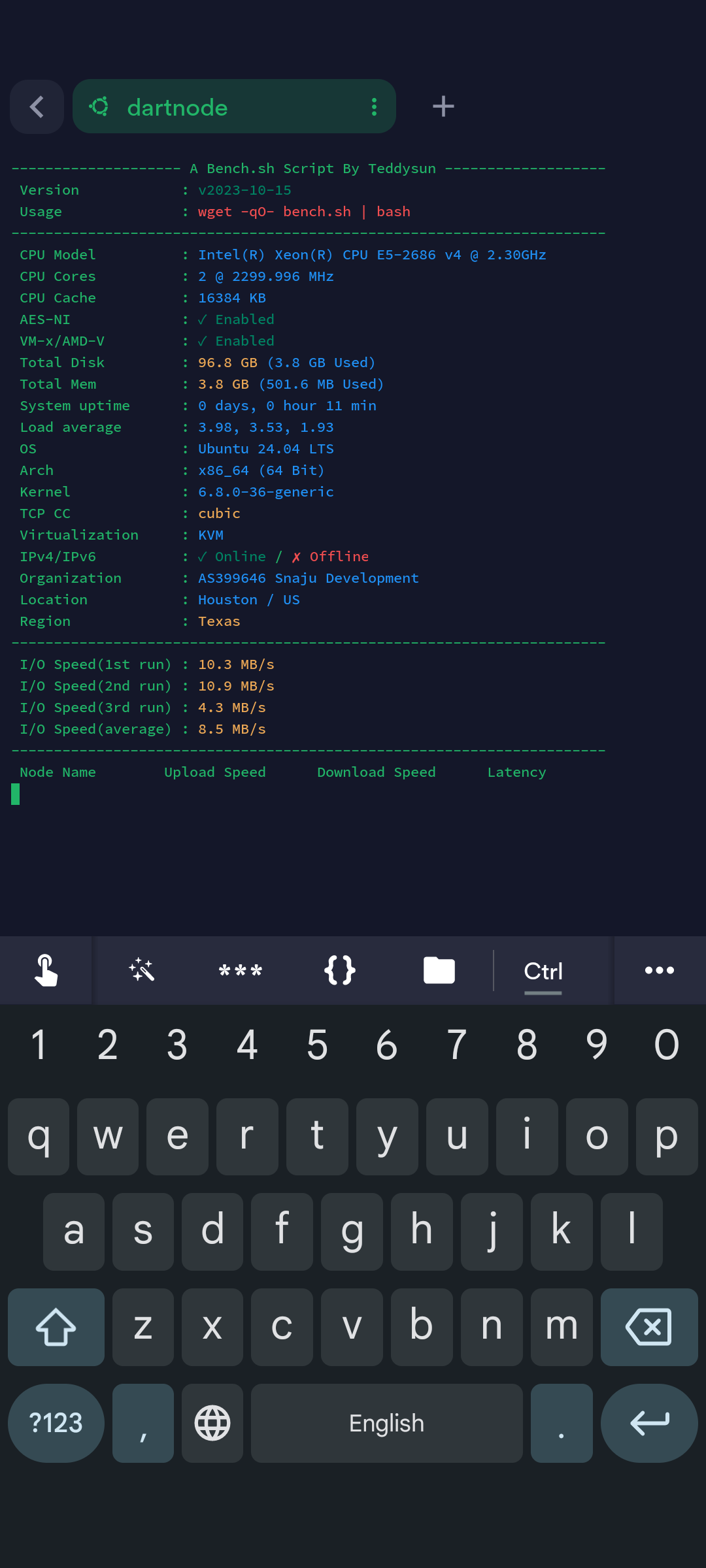Tap the Ubuntu logo icon
Viewport: 706px width, 1568px height.
[99, 106]
